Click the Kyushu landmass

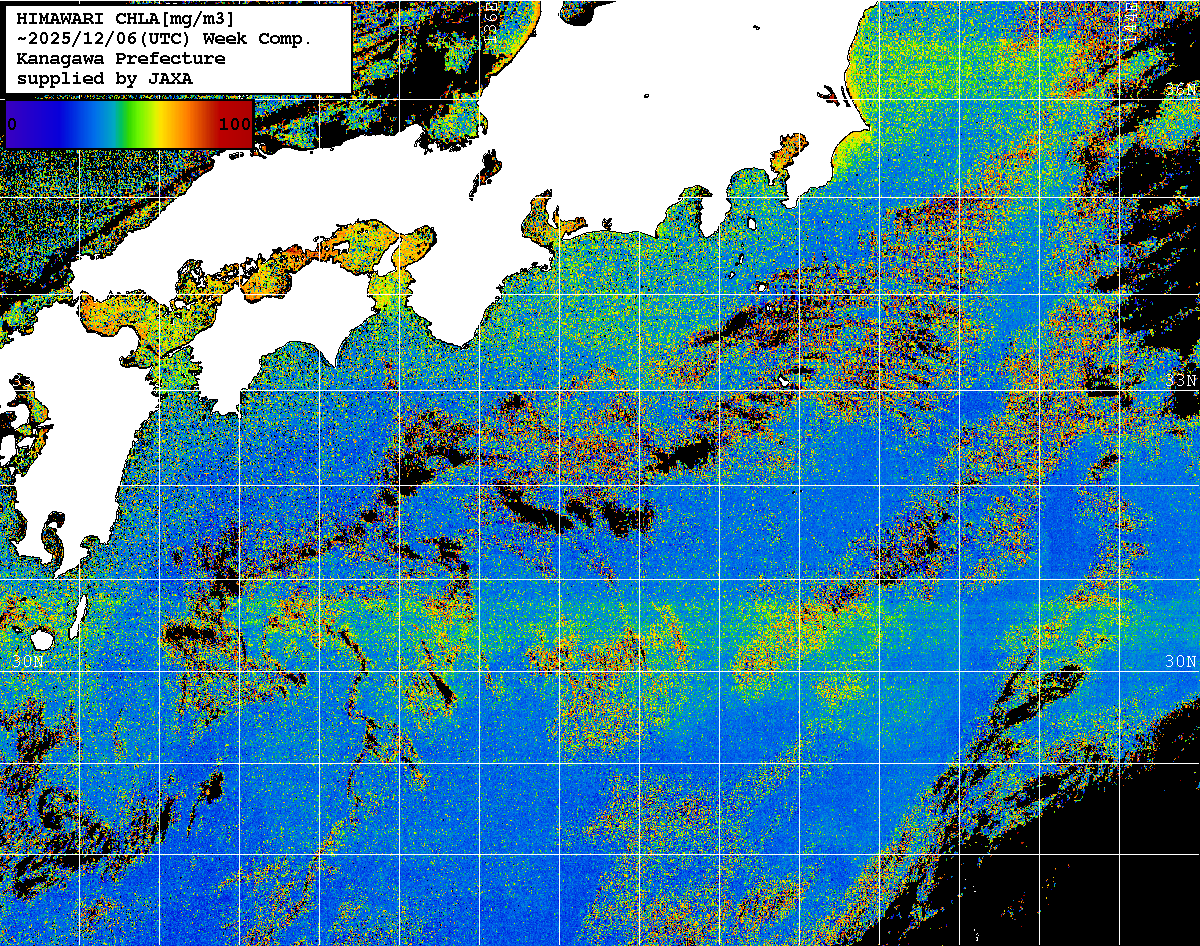coord(80,450)
